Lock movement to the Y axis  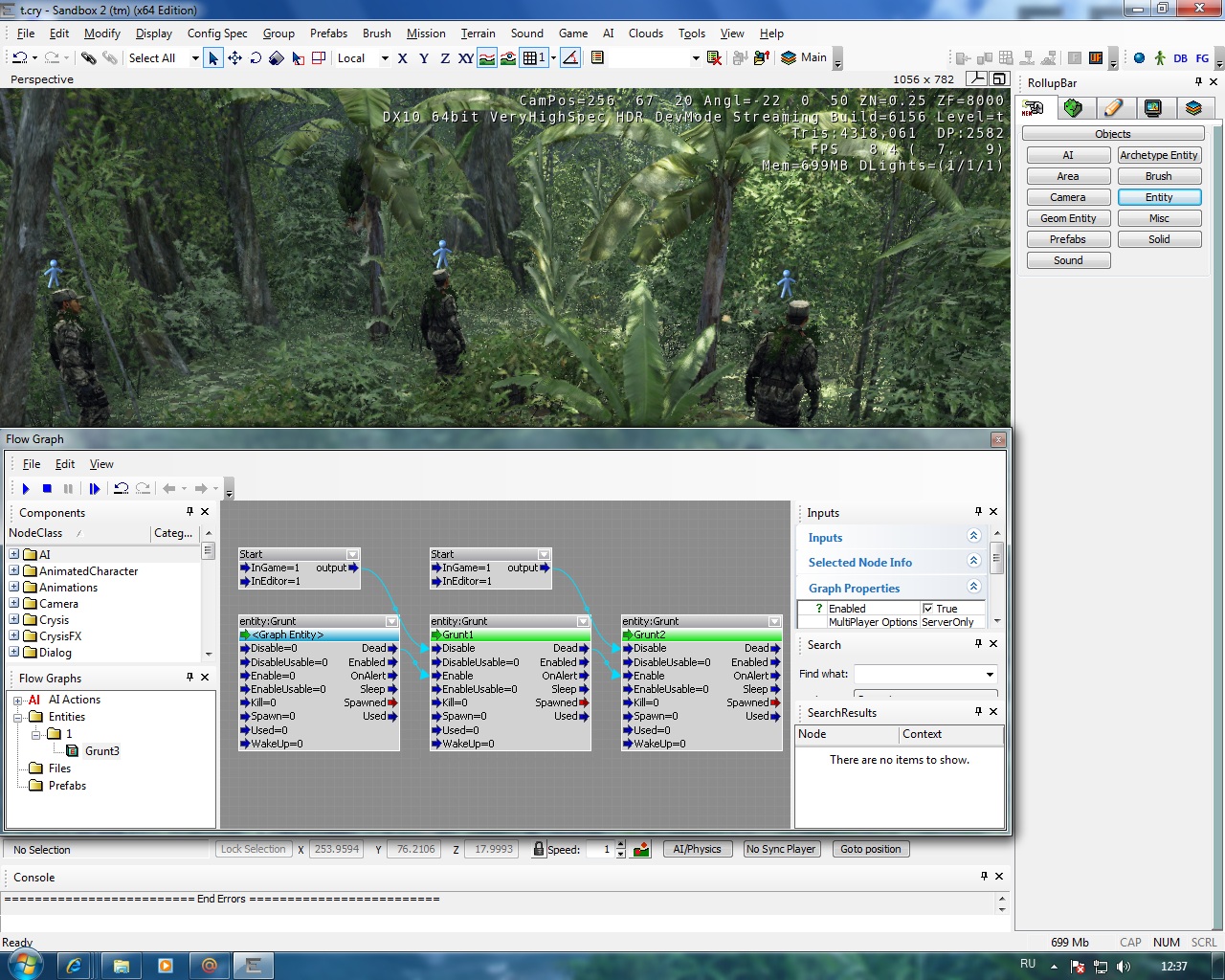(x=423, y=58)
